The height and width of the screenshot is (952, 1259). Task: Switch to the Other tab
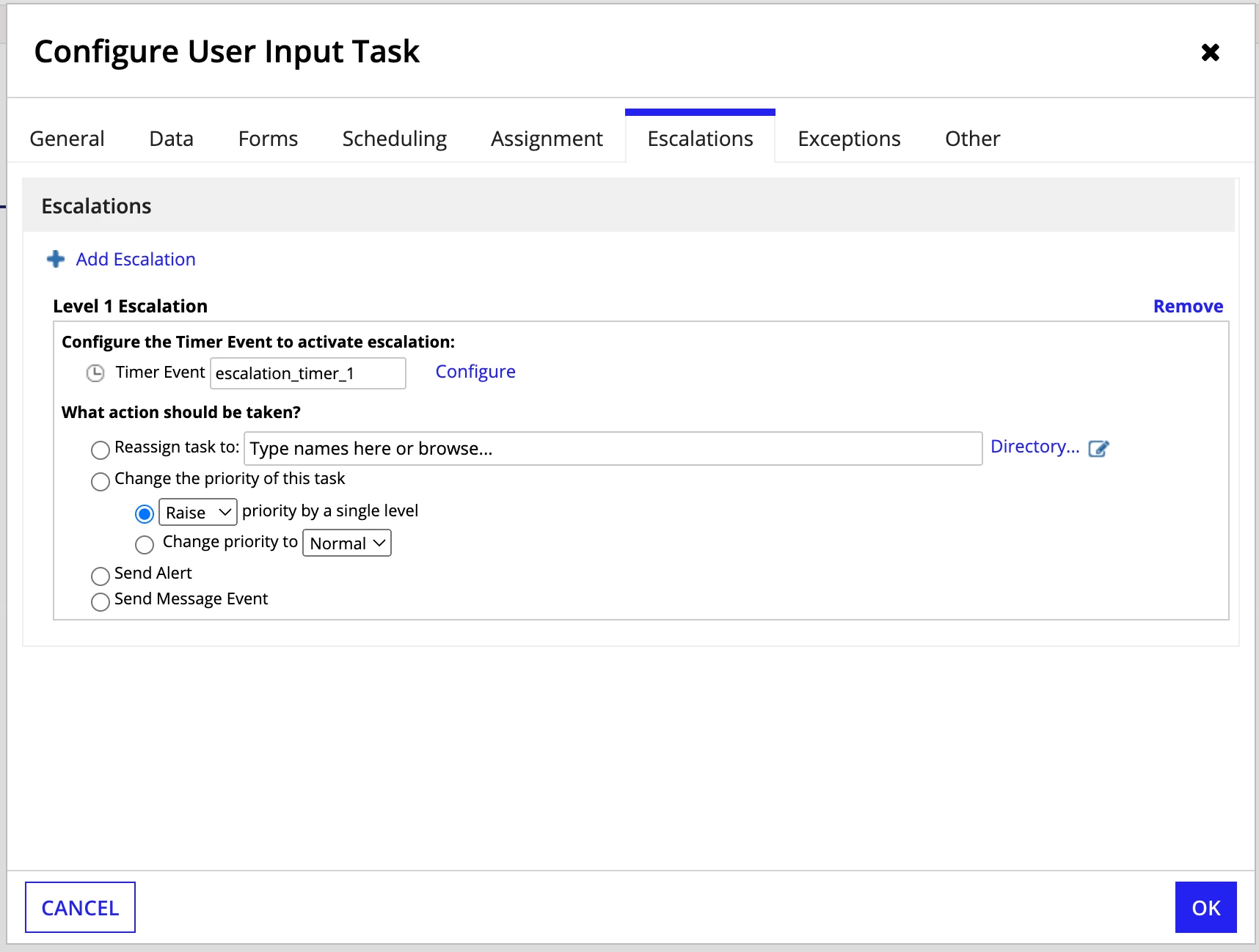coord(972,139)
